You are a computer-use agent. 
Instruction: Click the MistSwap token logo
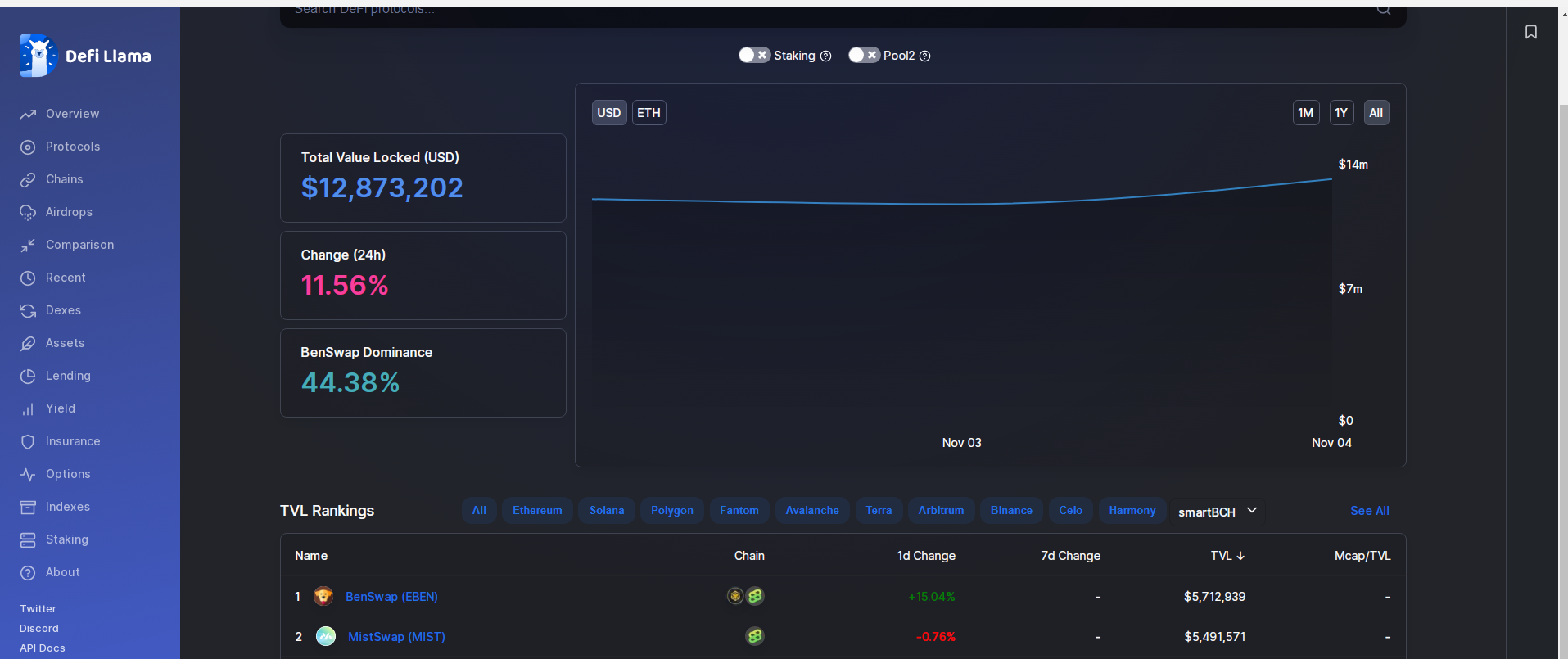pyautogui.click(x=326, y=636)
